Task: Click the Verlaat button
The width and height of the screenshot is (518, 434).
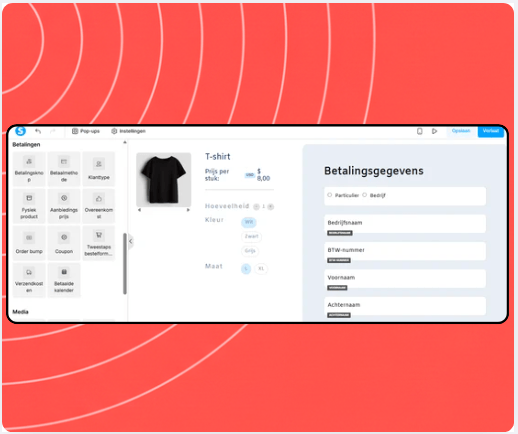Action: click(x=491, y=131)
